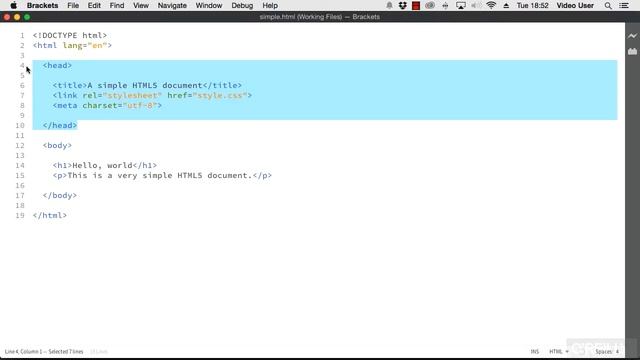Viewport: 640px width, 360px height.
Task: Click the meta charset "utf-8" value
Action: [140, 105]
